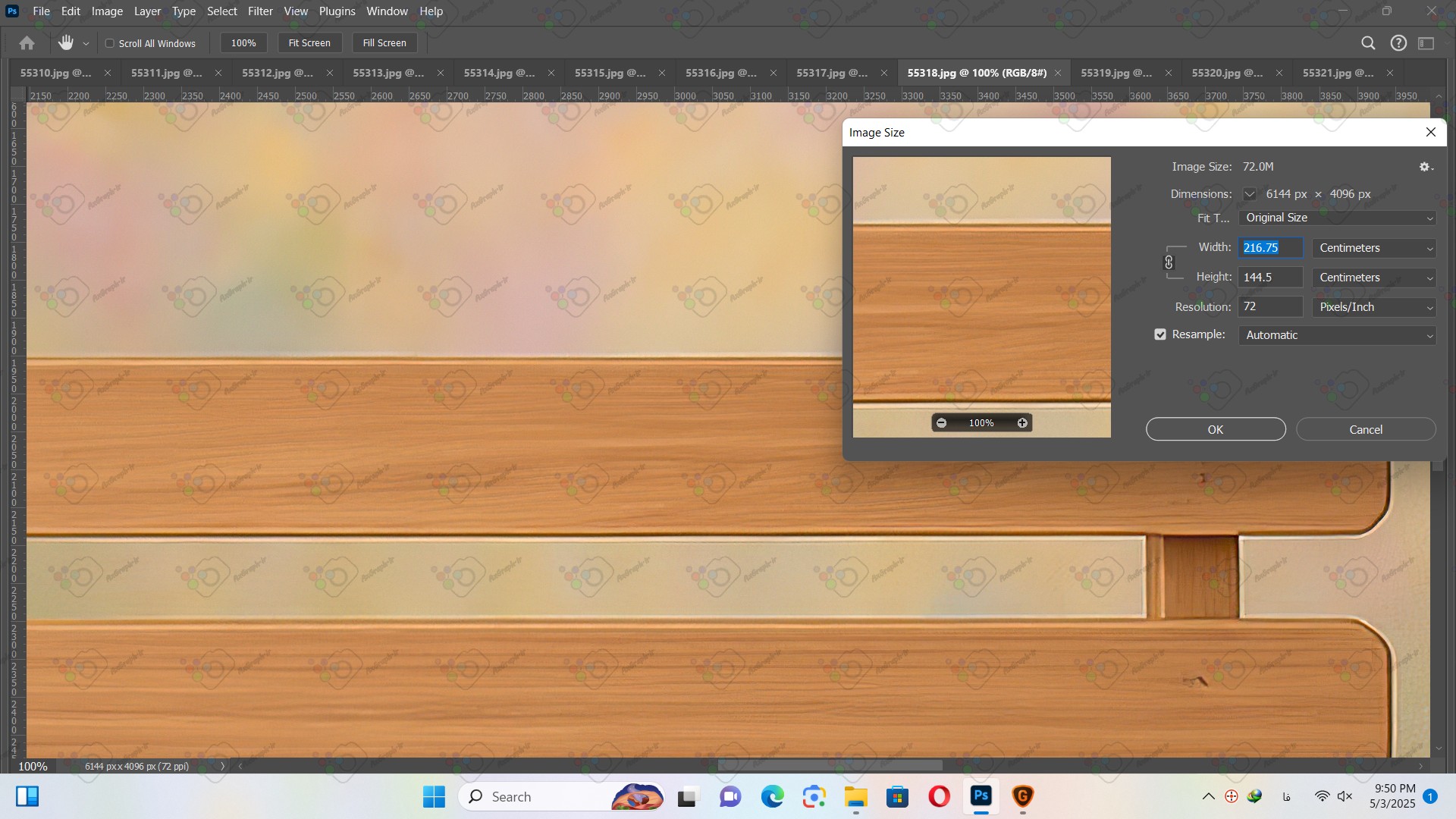Open the Windows Start button

[434, 797]
